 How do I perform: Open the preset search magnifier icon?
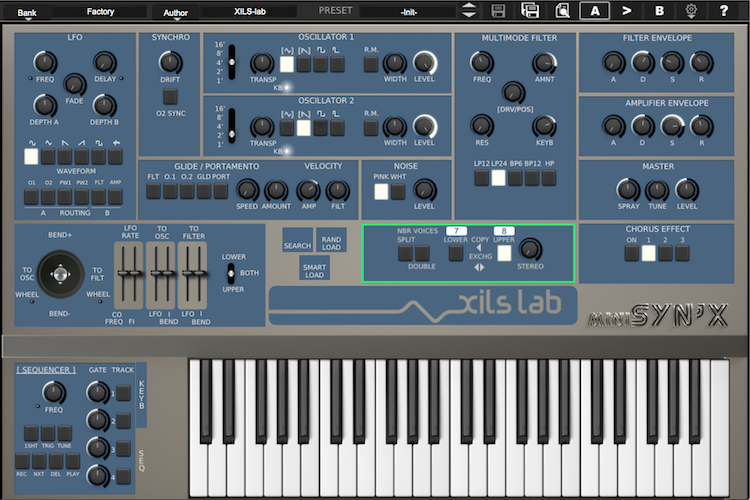[x=562, y=11]
